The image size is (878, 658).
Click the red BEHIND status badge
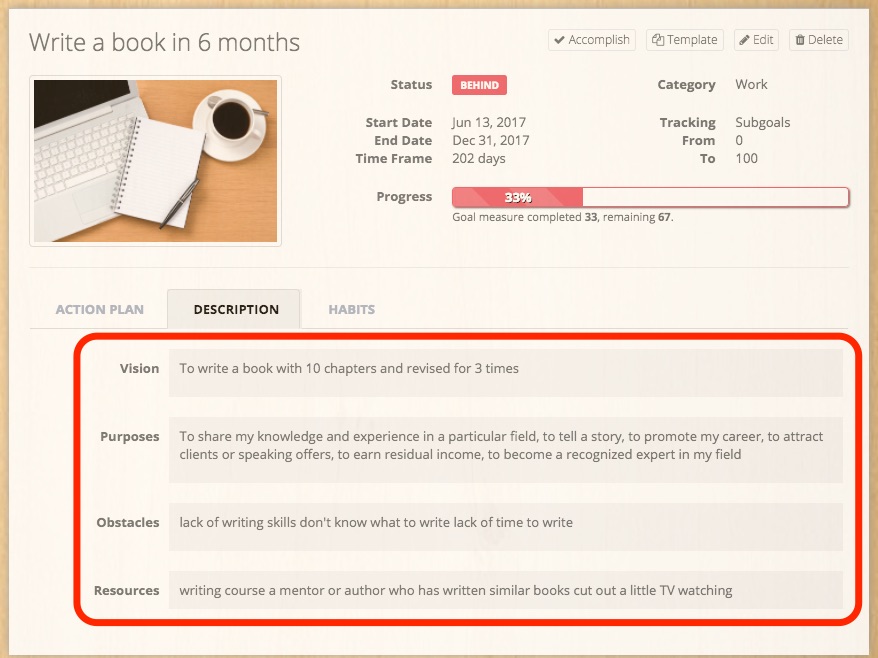click(479, 85)
